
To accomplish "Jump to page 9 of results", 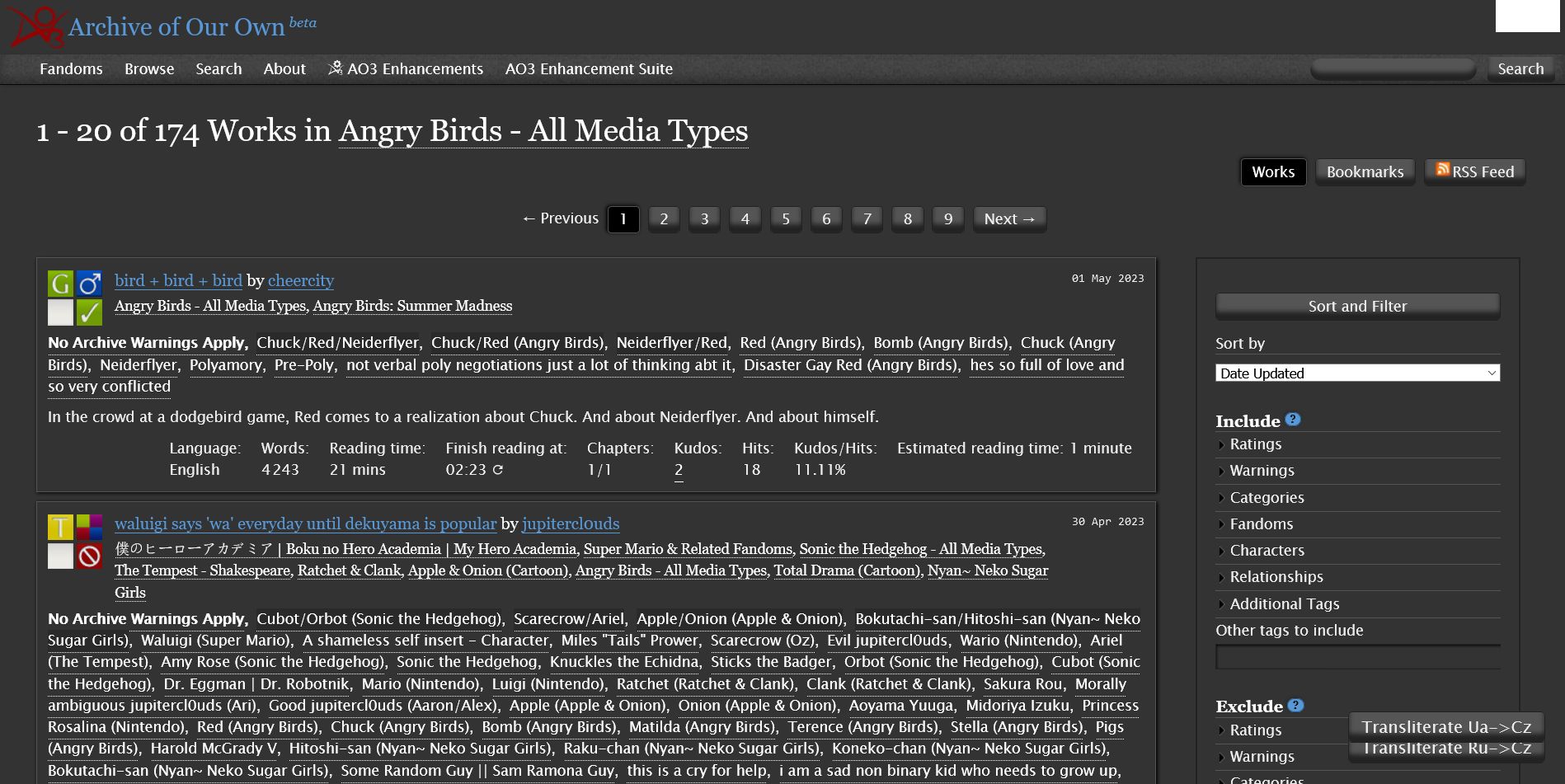I will click(x=948, y=218).
